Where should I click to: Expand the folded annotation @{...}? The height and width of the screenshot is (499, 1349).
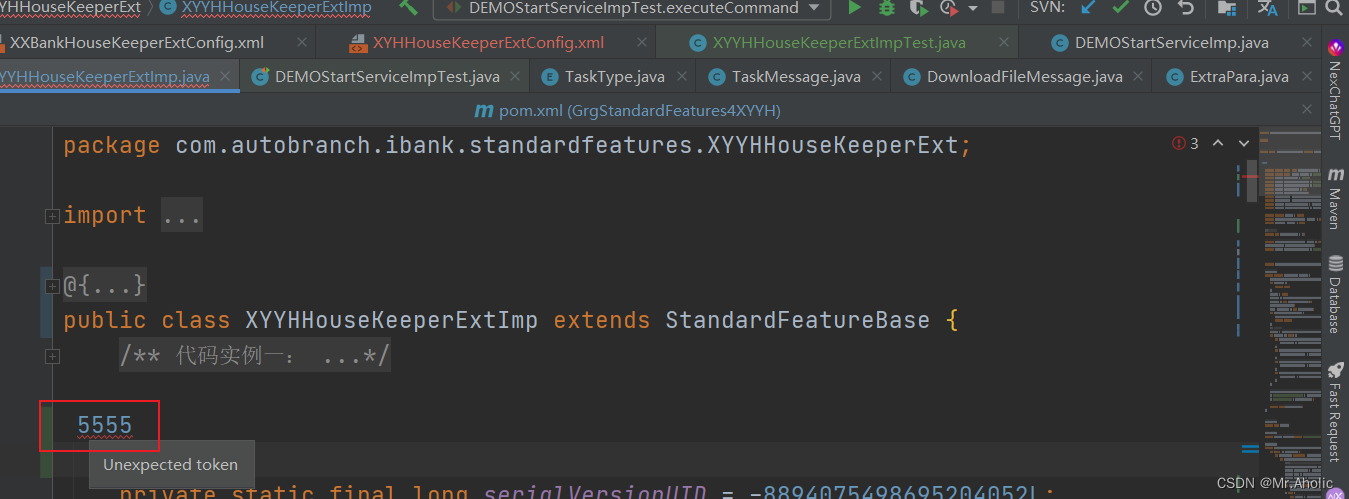click(52, 287)
